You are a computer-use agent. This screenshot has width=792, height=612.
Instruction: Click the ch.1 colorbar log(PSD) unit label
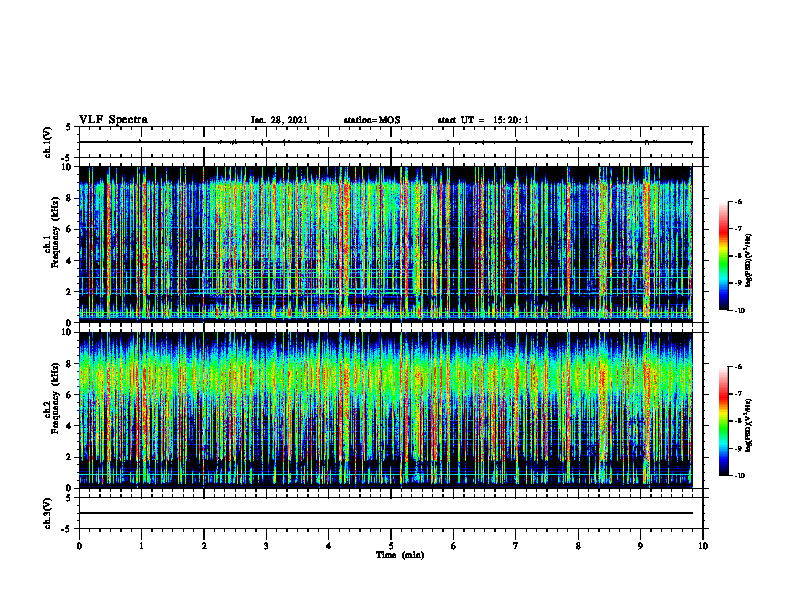(749, 261)
